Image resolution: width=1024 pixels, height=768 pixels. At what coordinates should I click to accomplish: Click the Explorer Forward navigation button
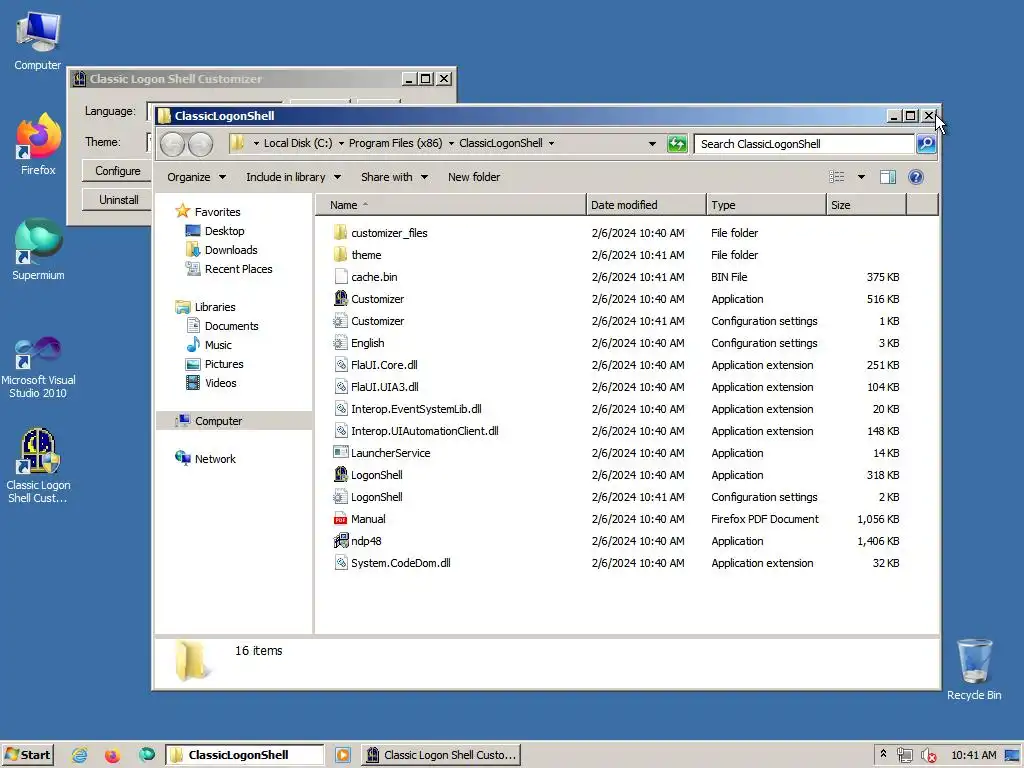point(200,144)
